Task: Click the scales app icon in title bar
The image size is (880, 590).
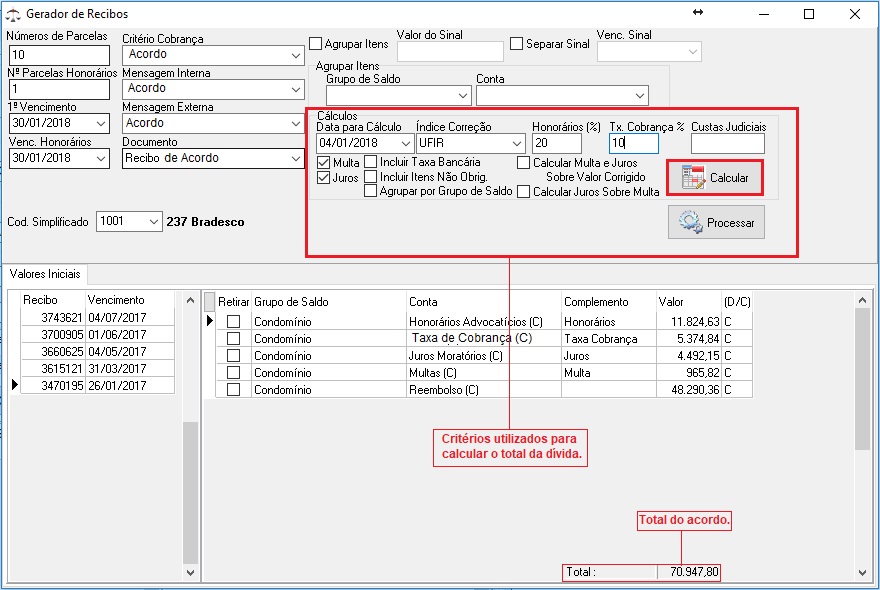Action: [12, 14]
